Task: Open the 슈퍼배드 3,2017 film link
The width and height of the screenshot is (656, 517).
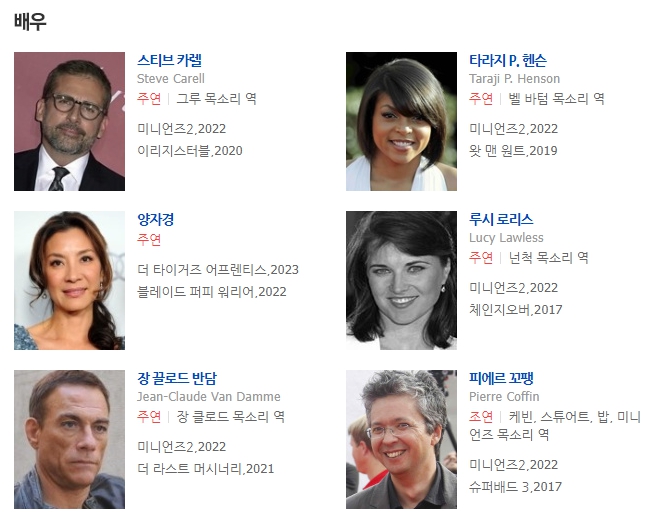Action: tap(515, 486)
